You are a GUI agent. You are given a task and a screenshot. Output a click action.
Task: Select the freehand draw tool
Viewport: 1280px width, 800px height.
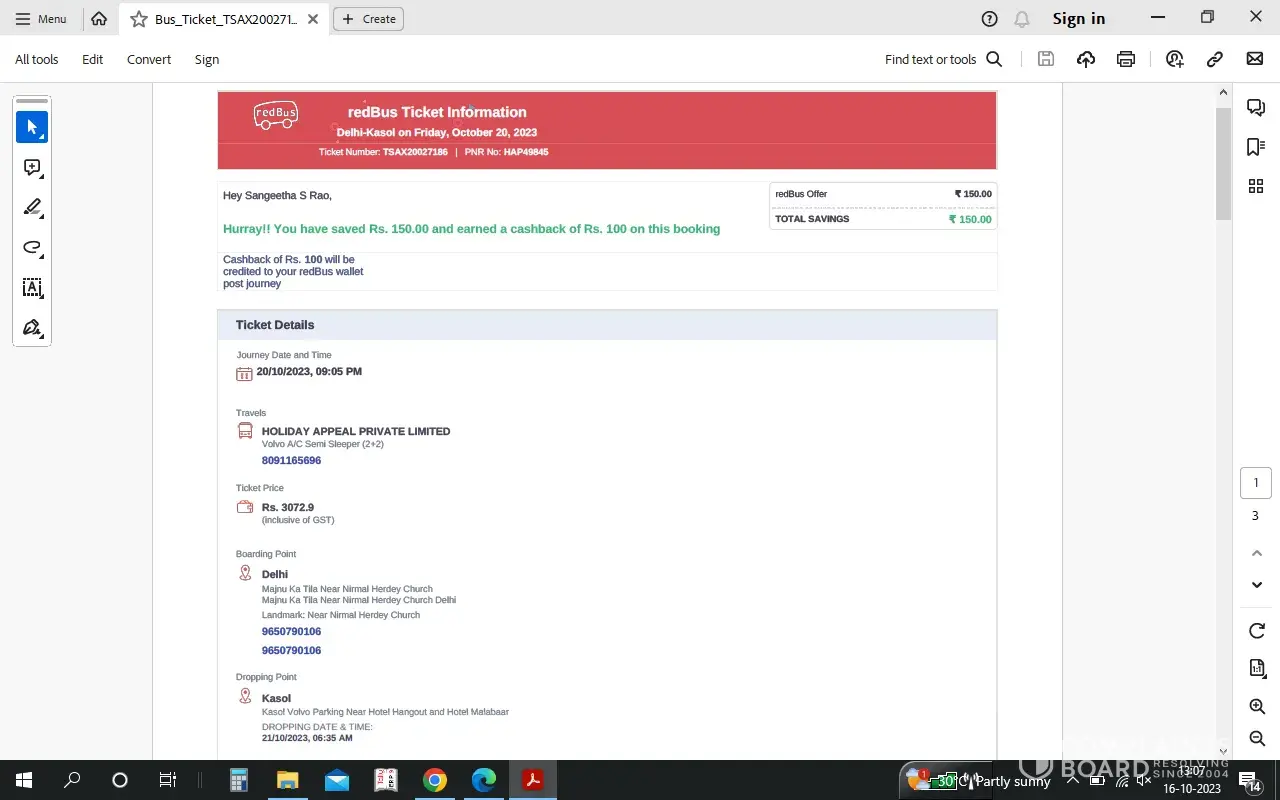32,248
